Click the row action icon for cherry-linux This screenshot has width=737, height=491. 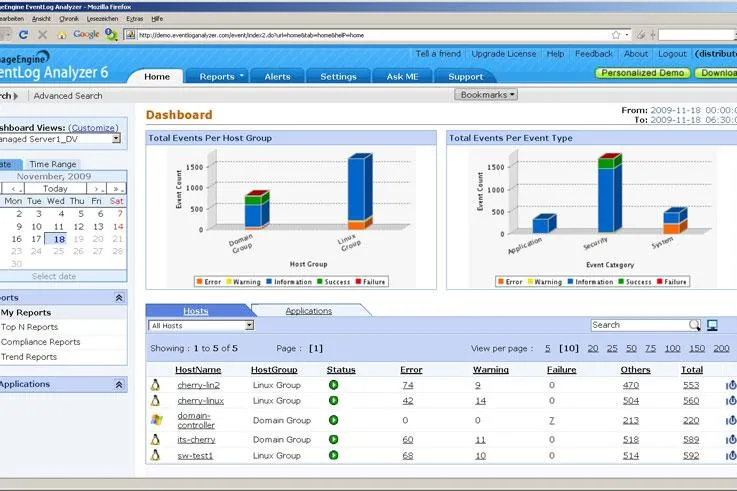(x=731, y=401)
